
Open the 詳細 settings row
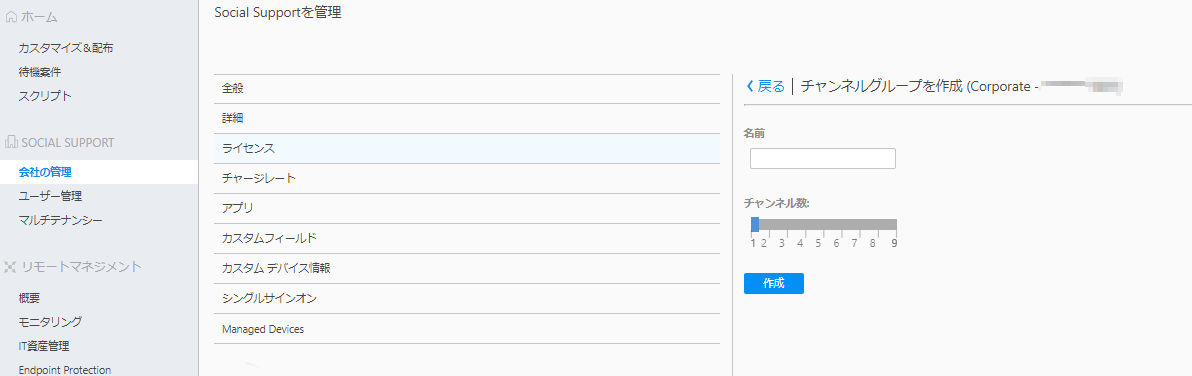point(467,118)
